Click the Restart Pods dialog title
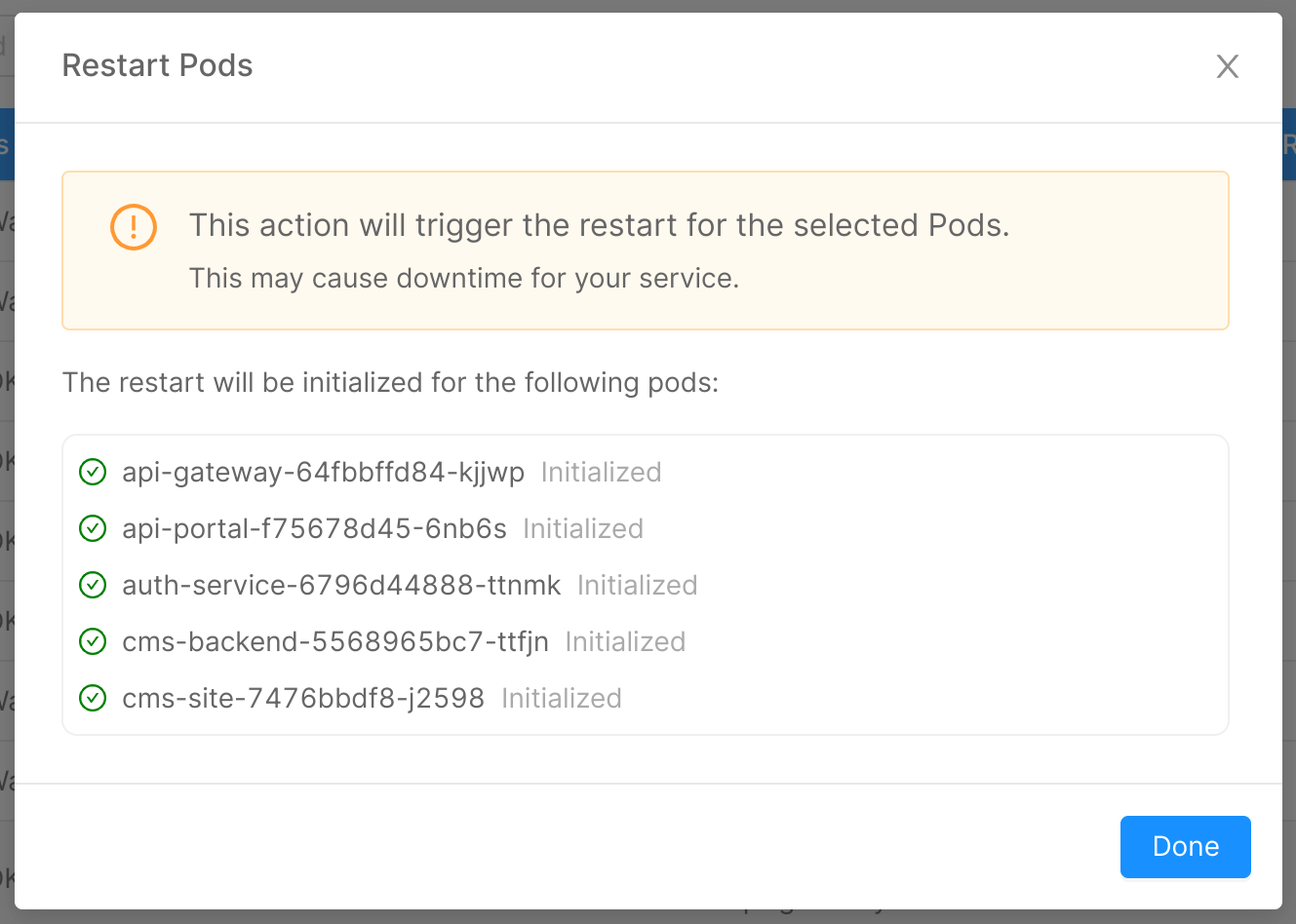The image size is (1296, 924). 157,65
